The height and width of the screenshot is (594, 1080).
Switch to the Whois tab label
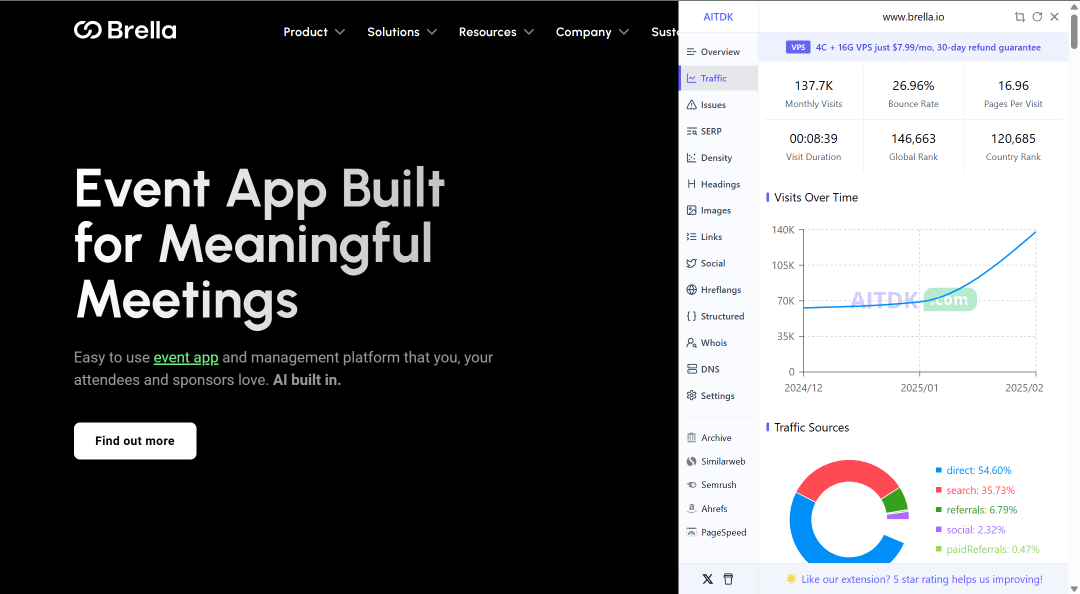[x=714, y=342]
